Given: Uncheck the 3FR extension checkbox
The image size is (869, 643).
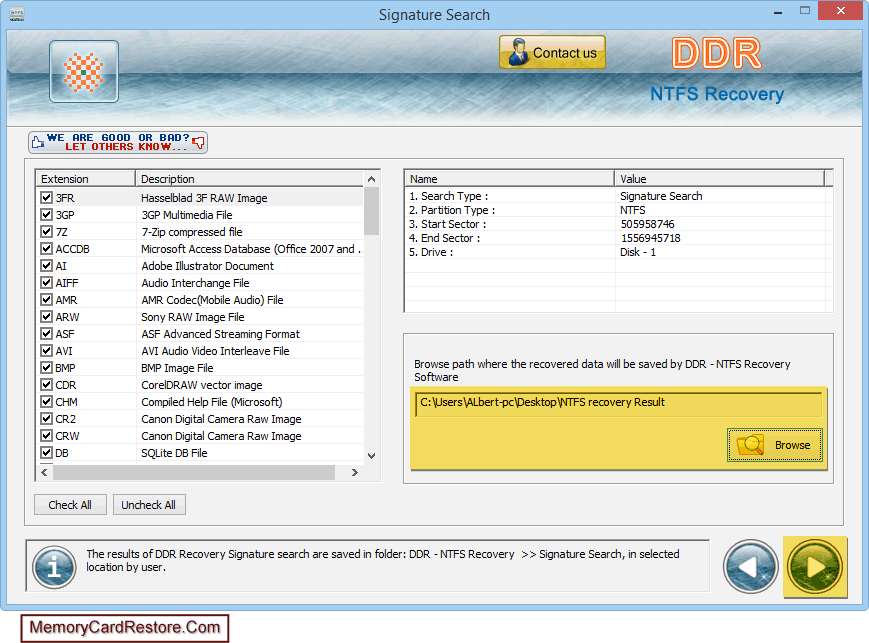Looking at the screenshot, I should click(46, 198).
